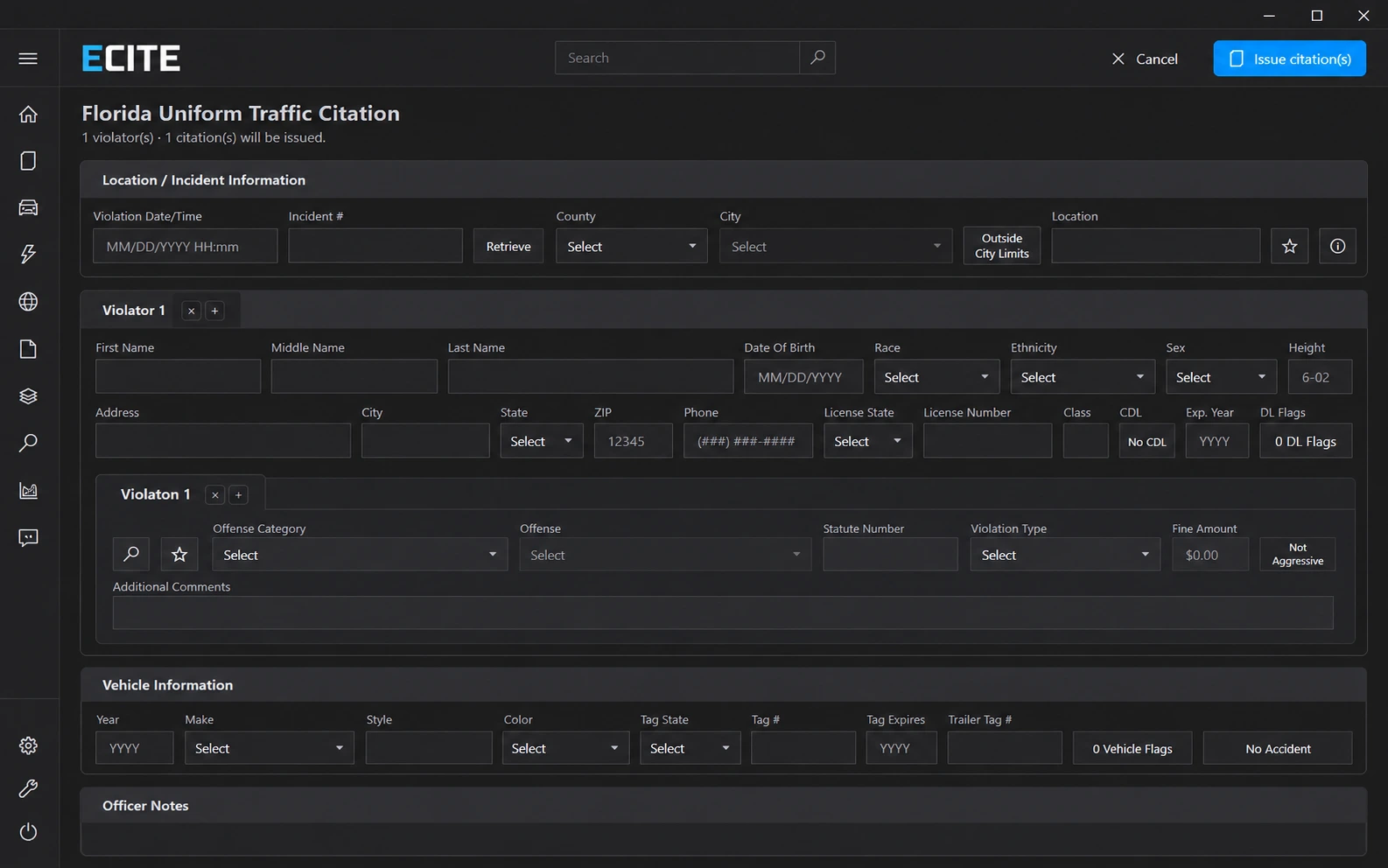Screen dimensions: 1388x868
Task: Remove Violaton 1 with the x icon
Action: point(215,495)
